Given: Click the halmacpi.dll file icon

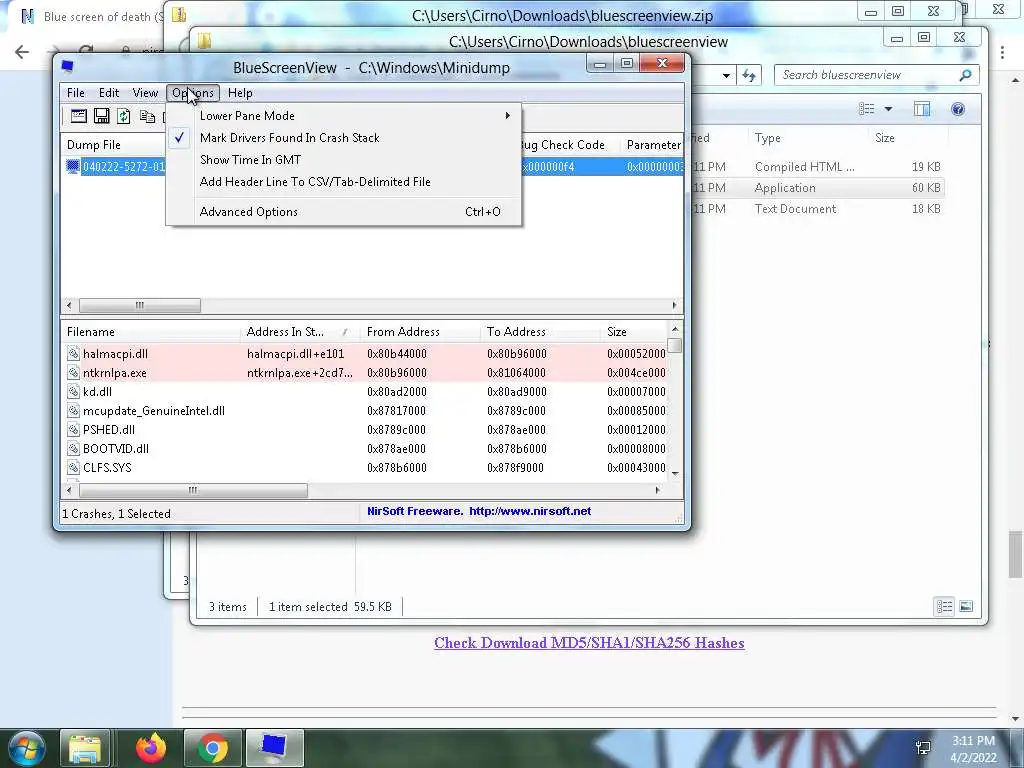Looking at the screenshot, I should [x=73, y=353].
